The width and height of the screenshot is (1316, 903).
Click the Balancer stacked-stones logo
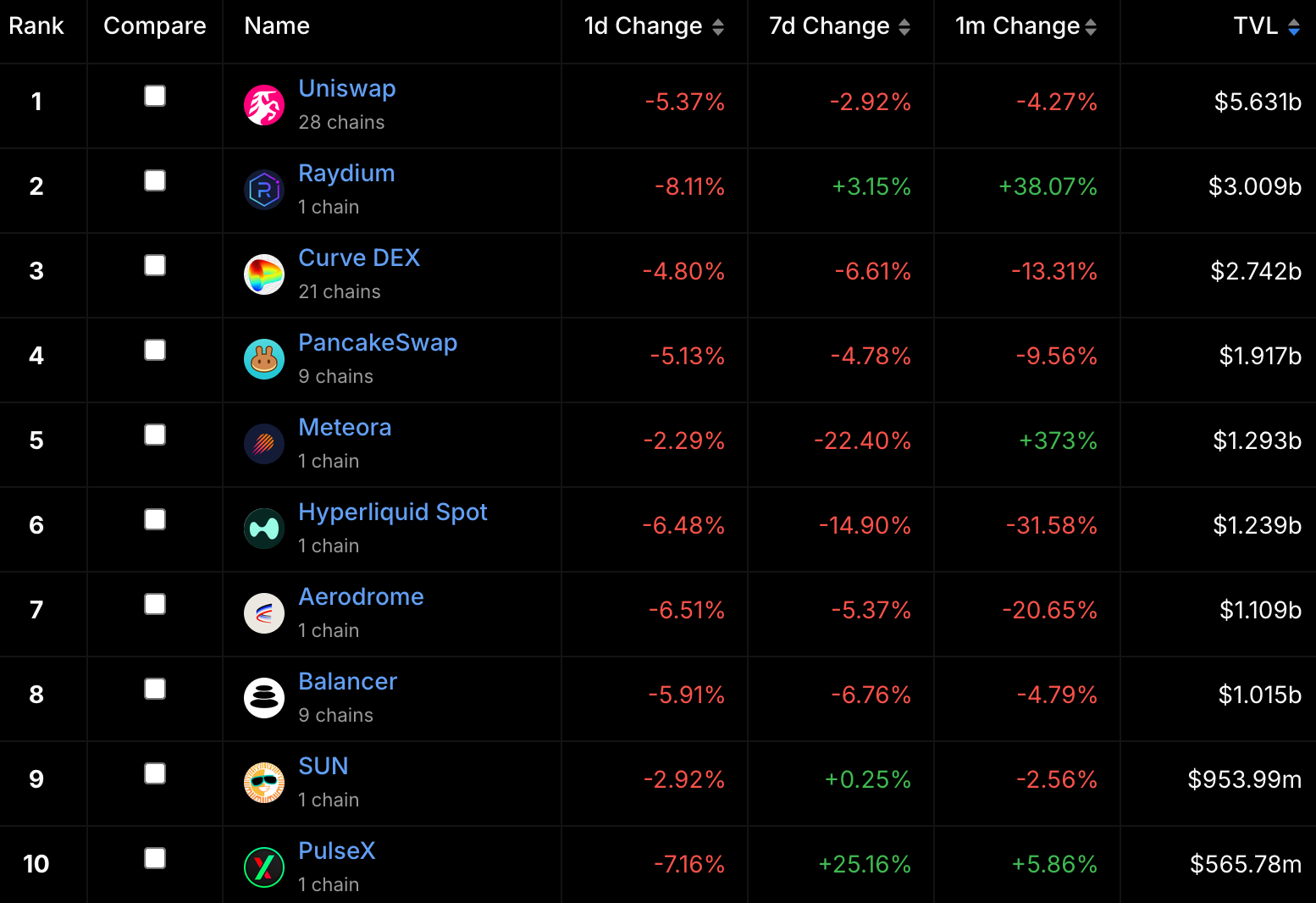264,698
